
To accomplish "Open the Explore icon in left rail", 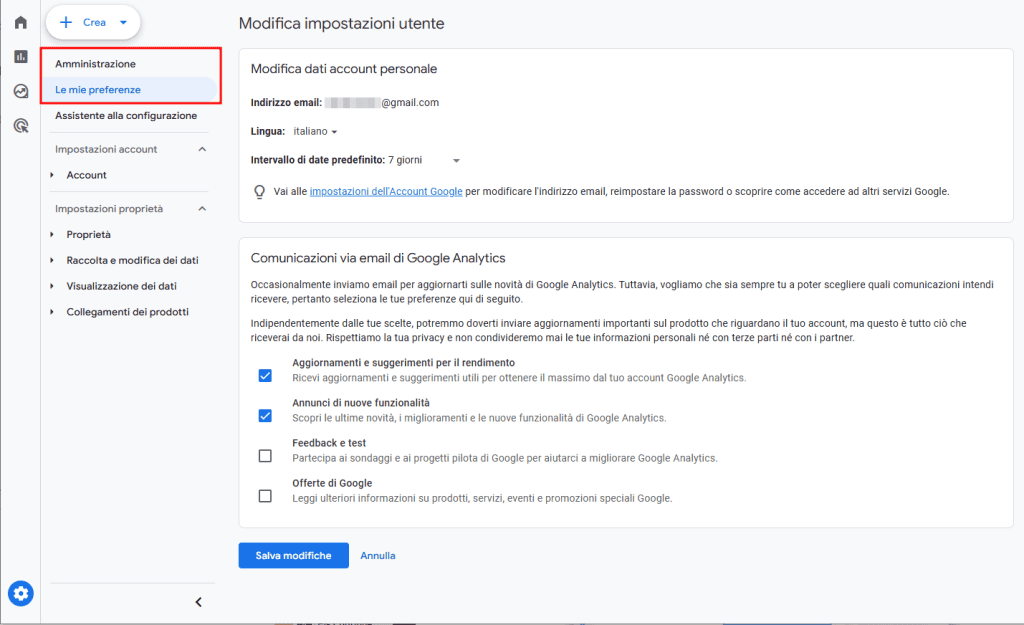I will pos(21,91).
